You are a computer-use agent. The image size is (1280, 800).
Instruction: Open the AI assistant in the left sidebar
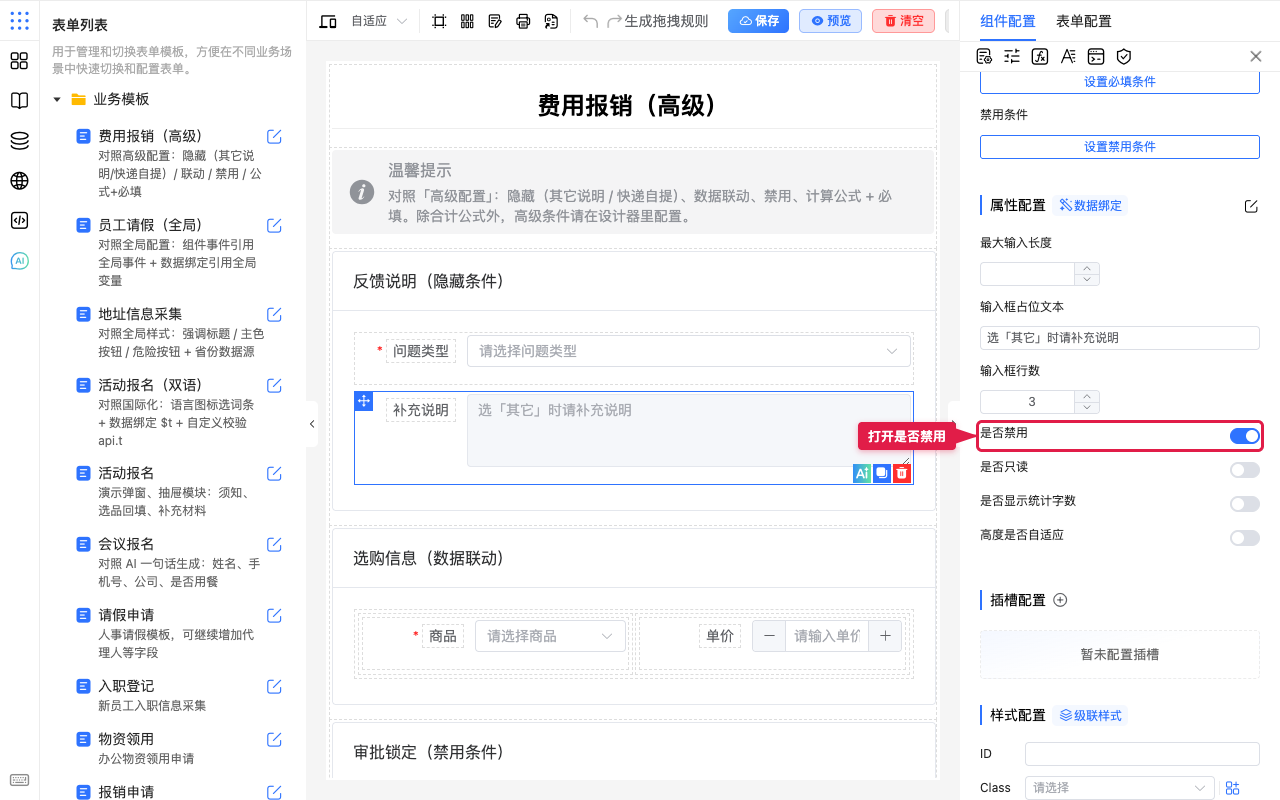[19, 261]
